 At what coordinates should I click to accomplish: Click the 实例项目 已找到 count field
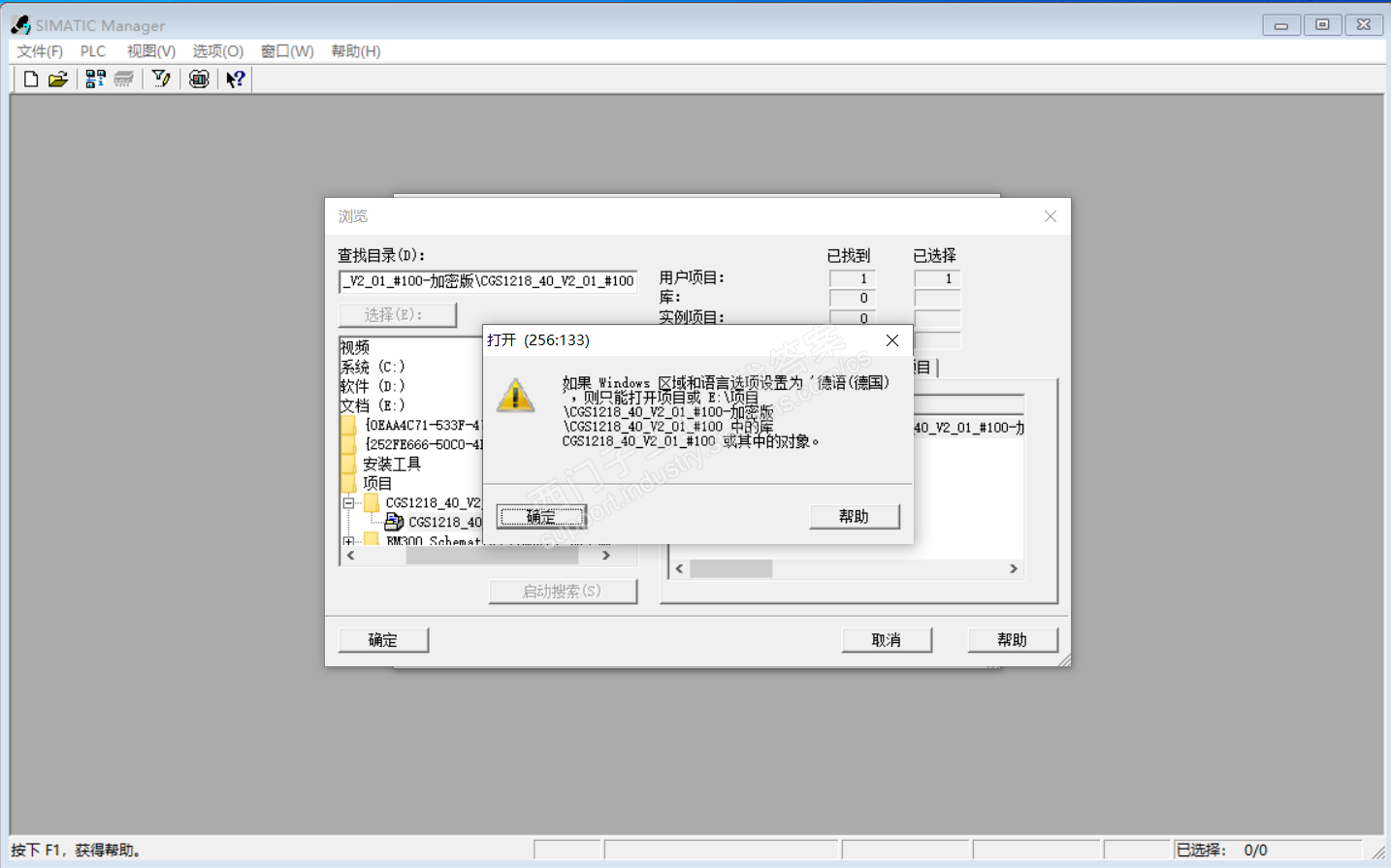coord(853,317)
